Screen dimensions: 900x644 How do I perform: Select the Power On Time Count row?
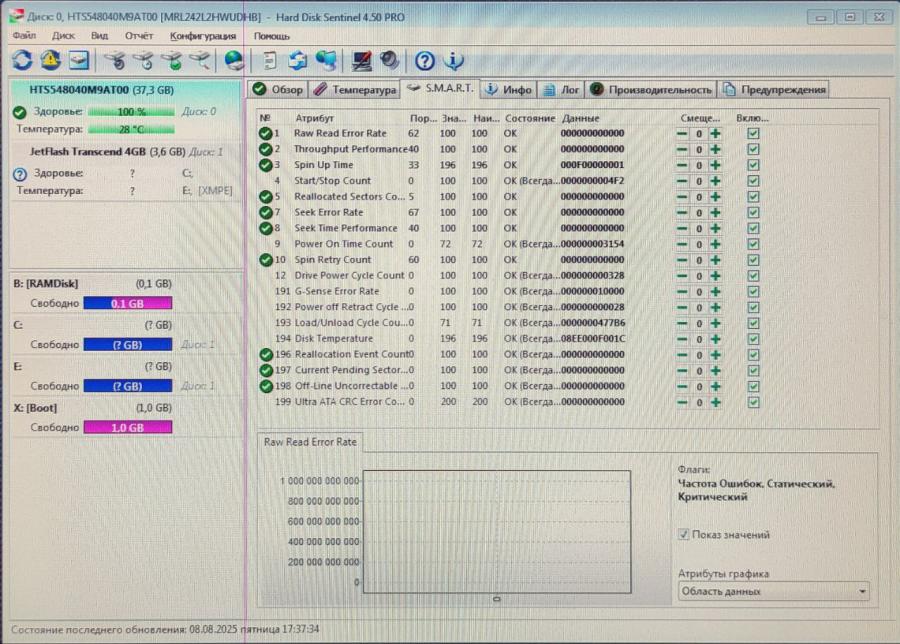(x=343, y=244)
